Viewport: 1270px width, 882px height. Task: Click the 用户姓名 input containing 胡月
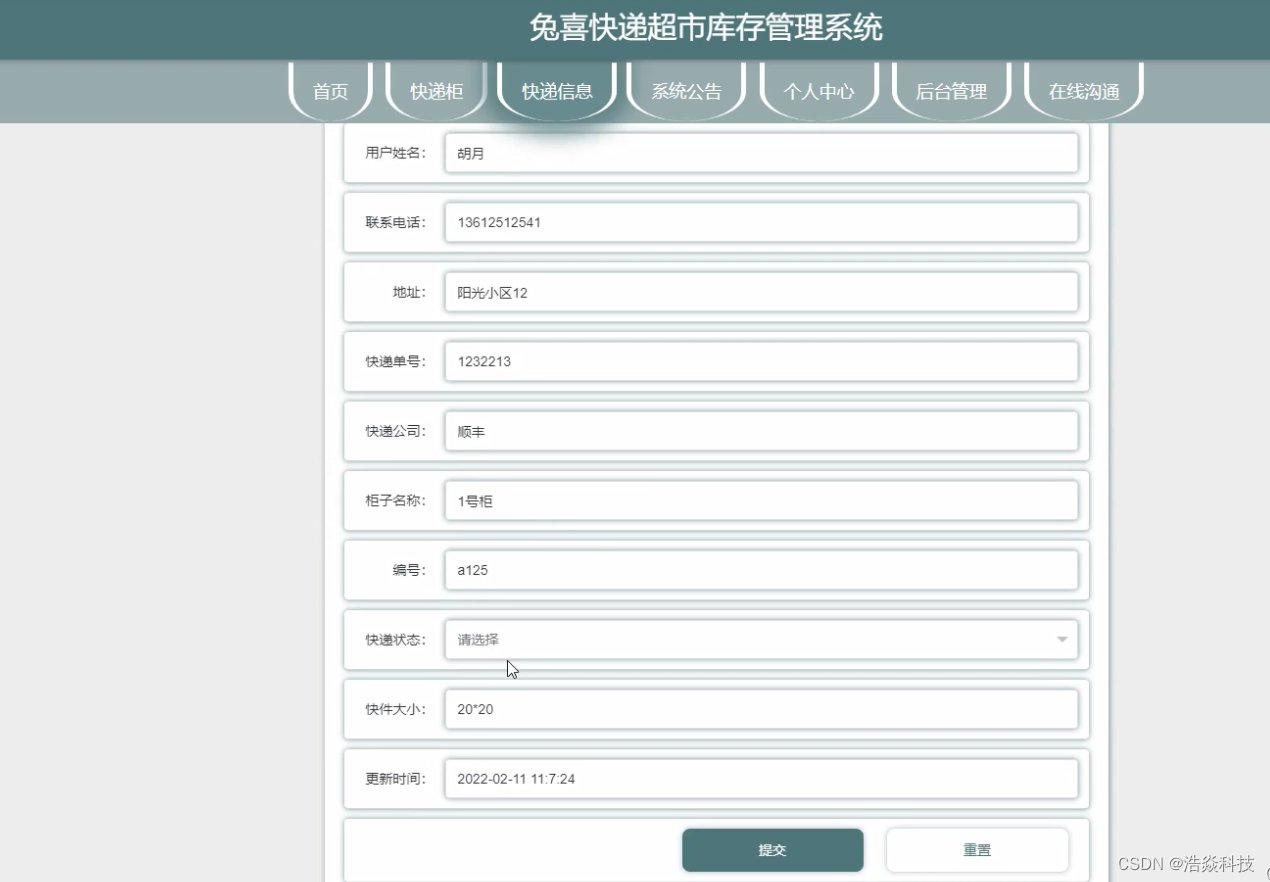[x=762, y=152]
